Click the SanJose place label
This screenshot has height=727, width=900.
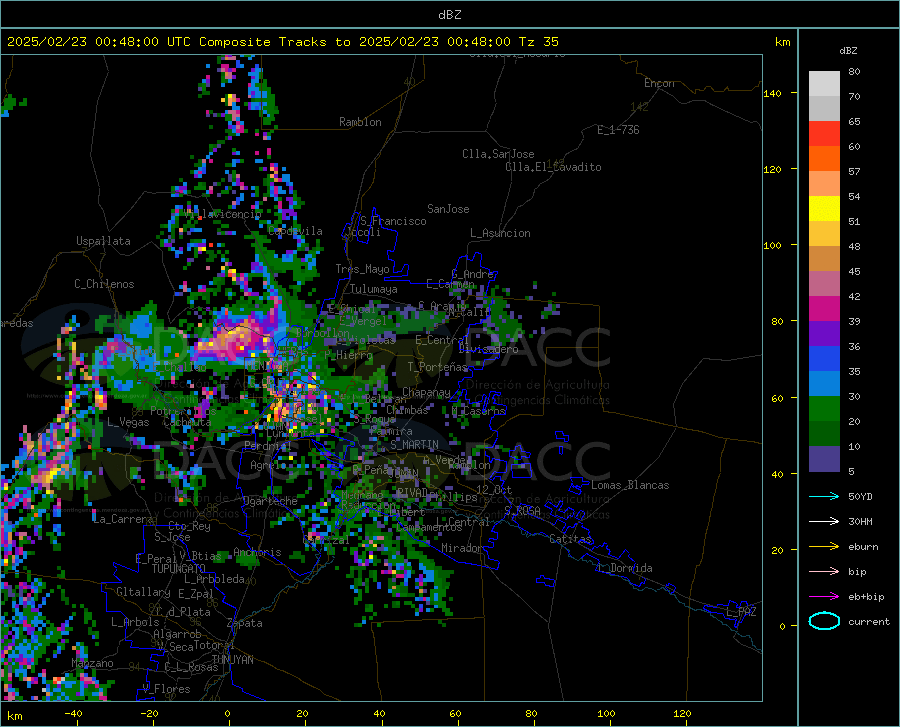click(448, 209)
